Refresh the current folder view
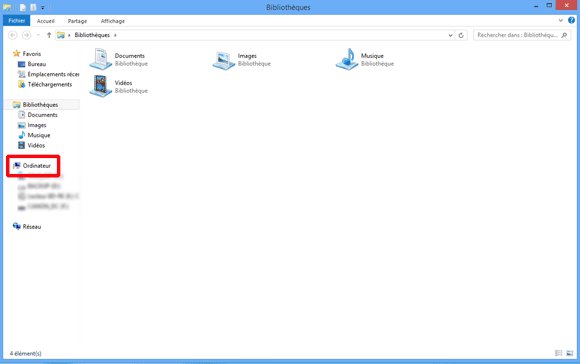The image size is (580, 364). tap(461, 35)
